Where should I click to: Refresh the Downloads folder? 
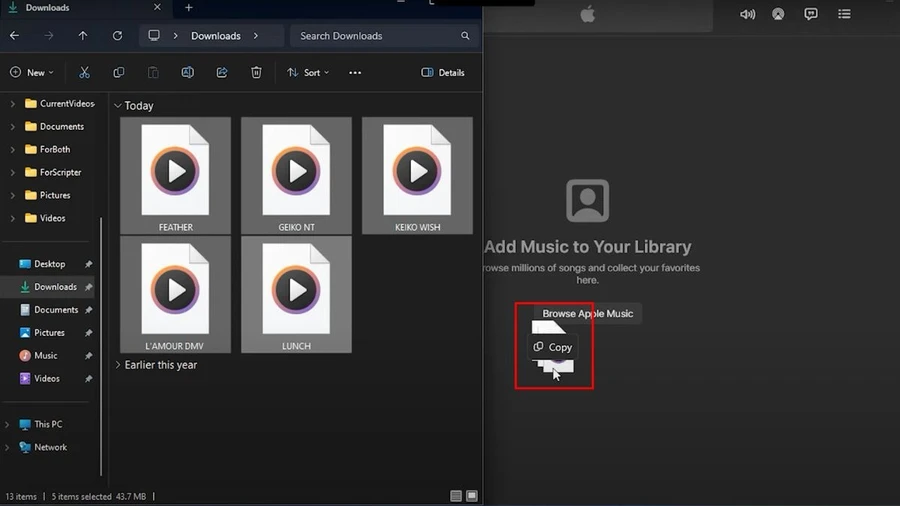[118, 36]
